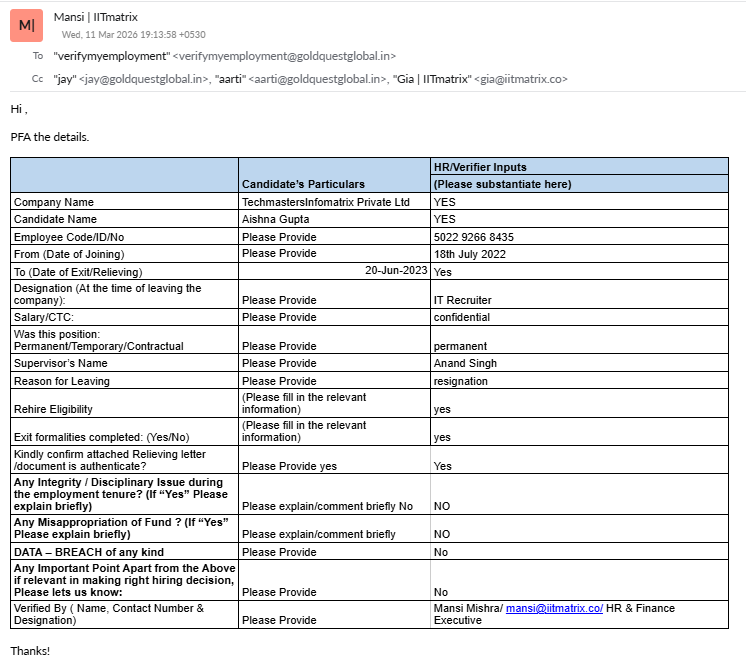This screenshot has width=746, height=665.
Task: Click the TechmastersInfomatrix Private Ltd cell
Action: point(326,202)
